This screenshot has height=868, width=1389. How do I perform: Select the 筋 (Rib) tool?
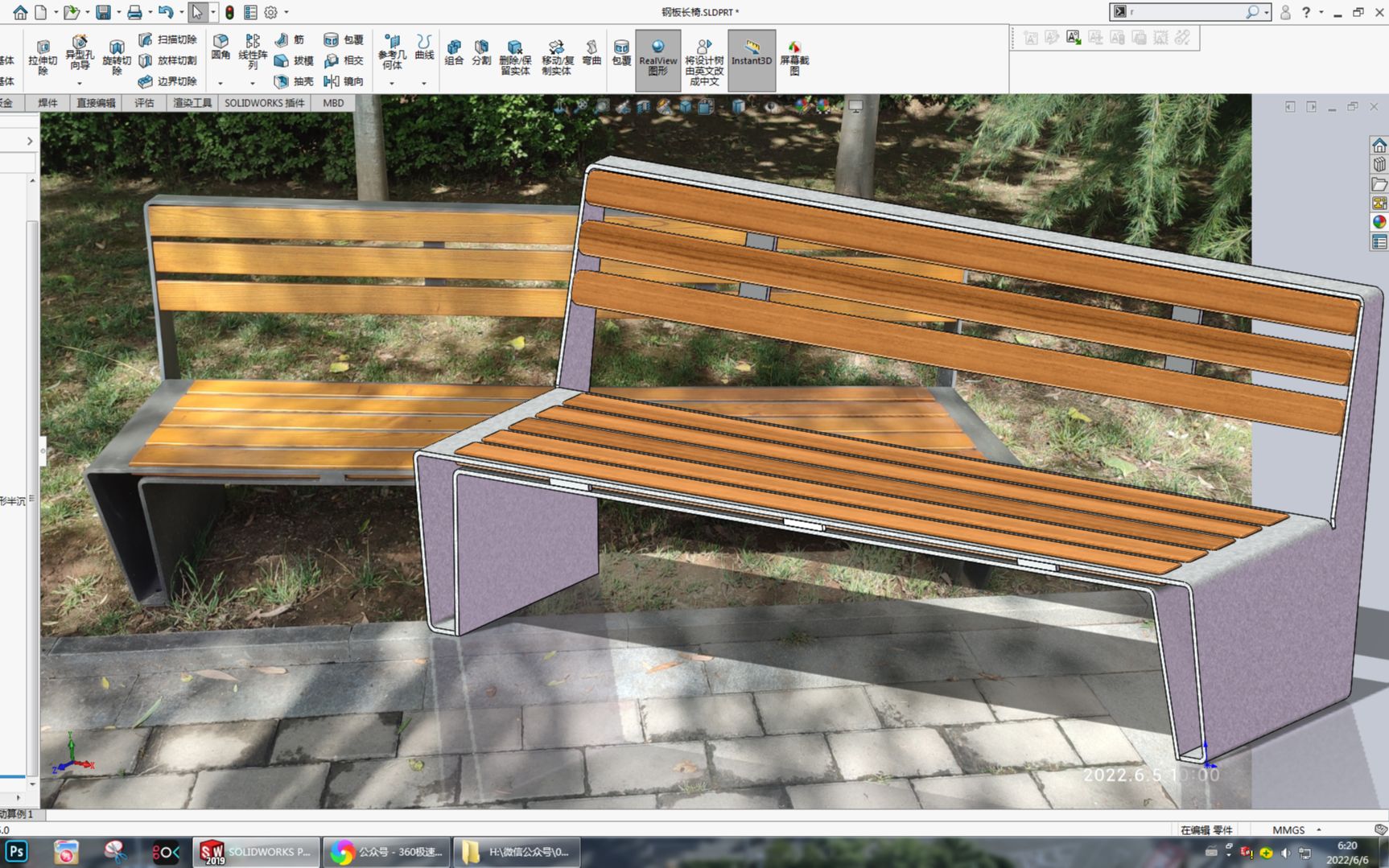289,39
